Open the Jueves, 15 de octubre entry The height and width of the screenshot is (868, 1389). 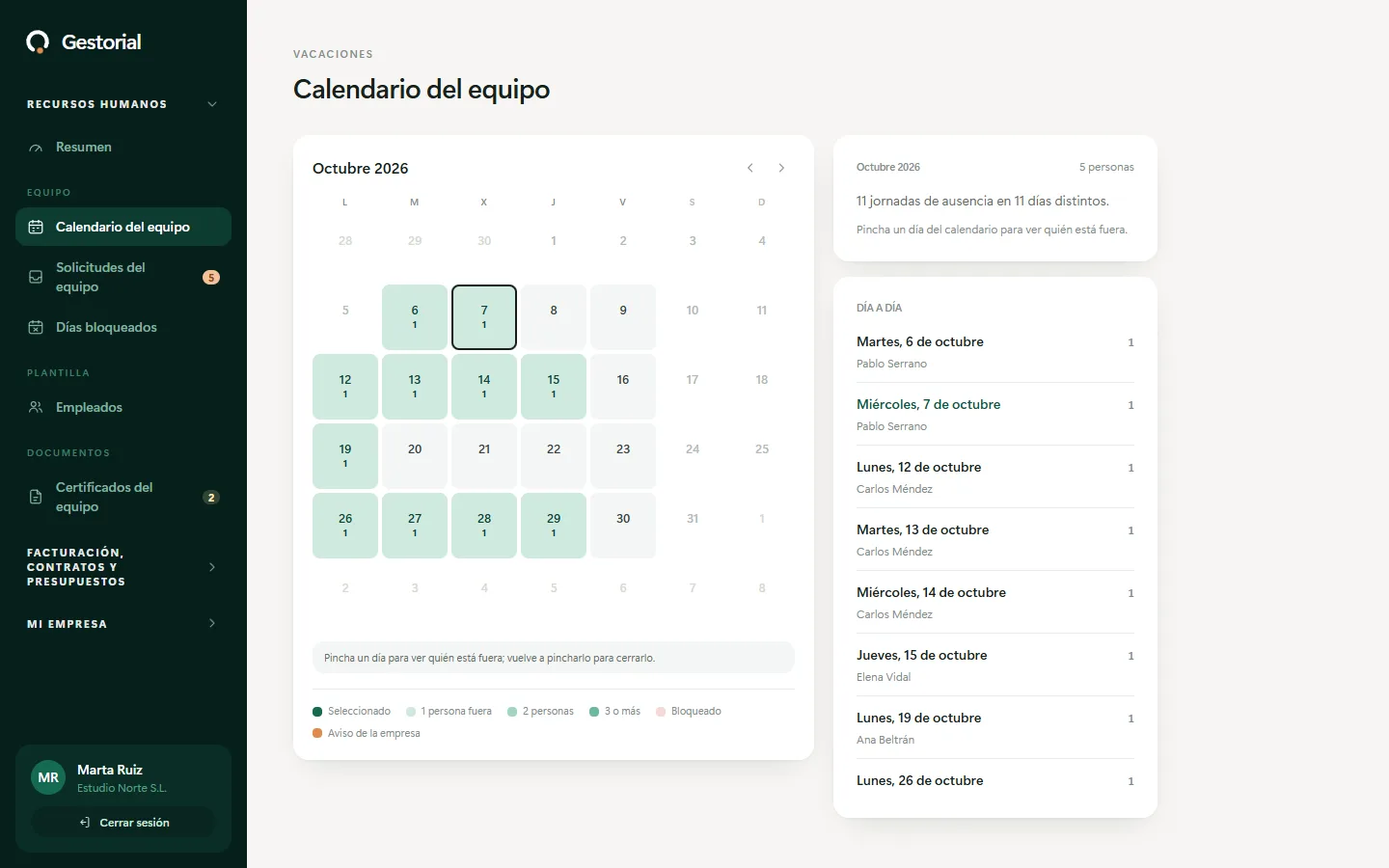995,665
